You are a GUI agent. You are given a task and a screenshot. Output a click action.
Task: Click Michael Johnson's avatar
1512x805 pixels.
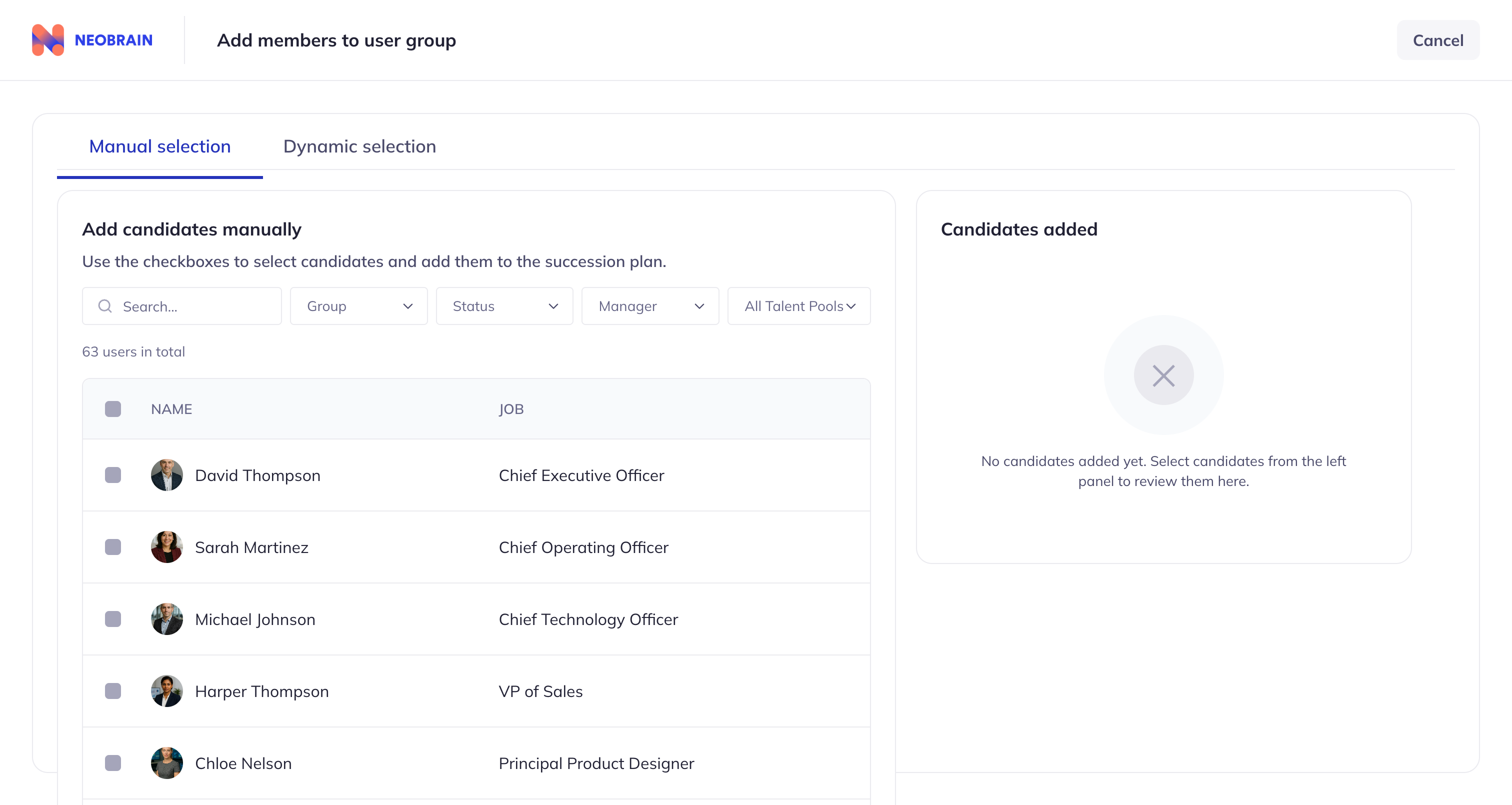(x=166, y=619)
